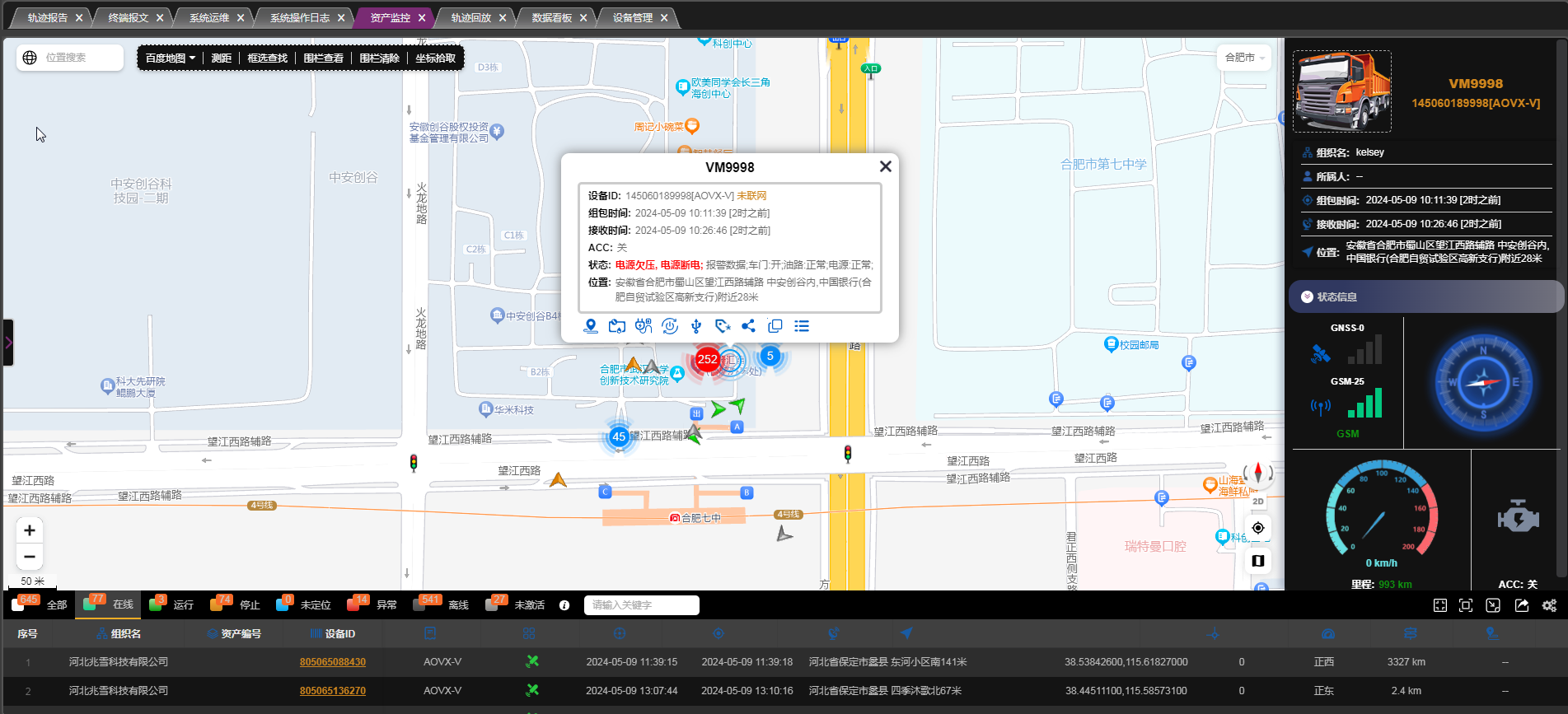Viewport: 1568px width, 714px height.
Task: Click the 测距 measure distance button
Action: 221,58
